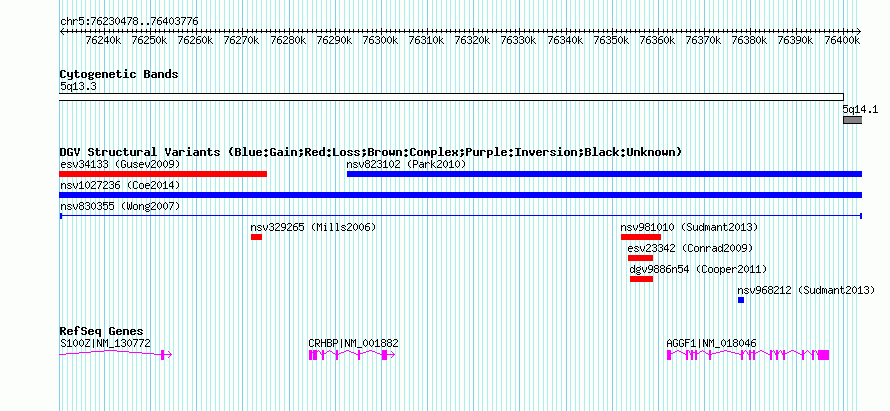Viewport: 890px width, 411px height.
Task: Click the 76250k ruler position
Action: 150,41
